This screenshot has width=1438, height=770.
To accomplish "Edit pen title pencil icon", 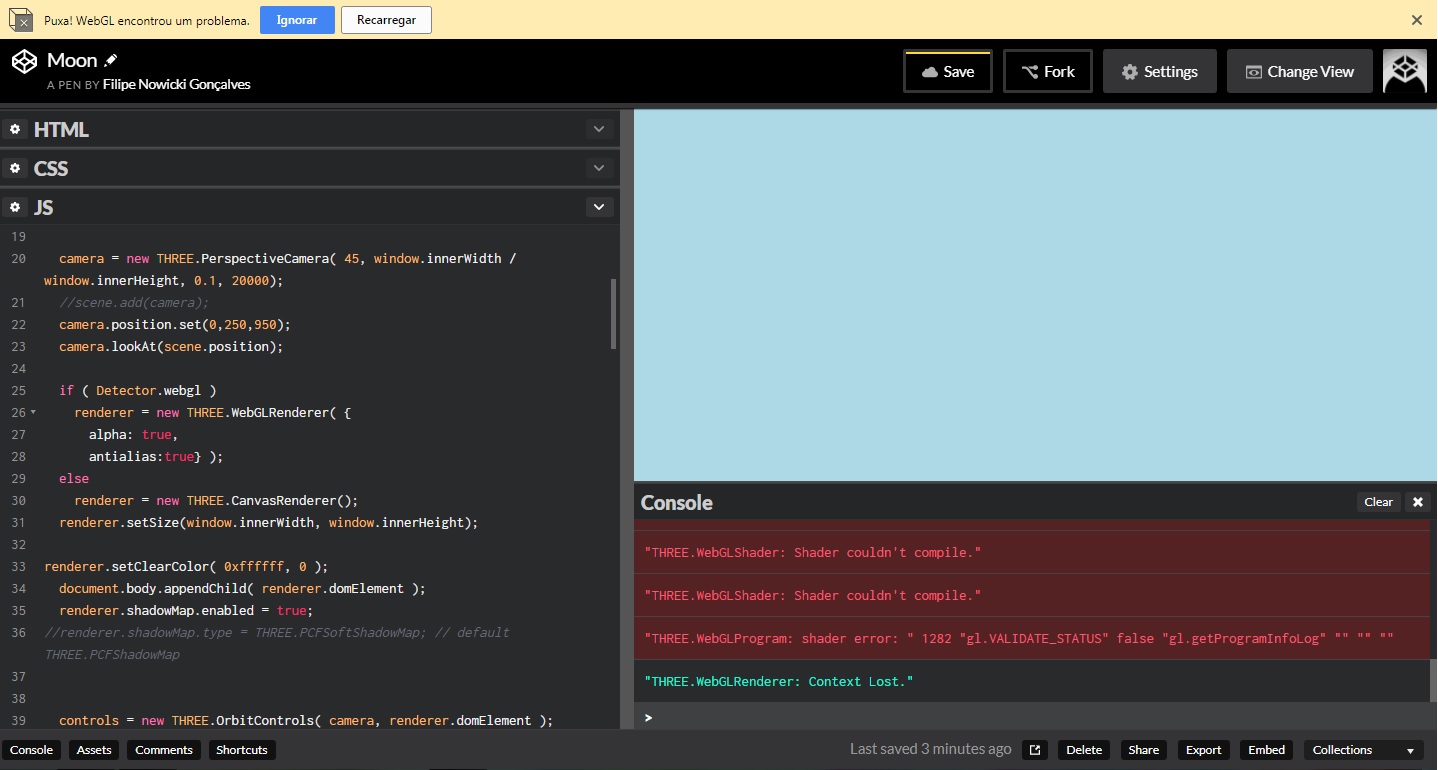I will (111, 61).
